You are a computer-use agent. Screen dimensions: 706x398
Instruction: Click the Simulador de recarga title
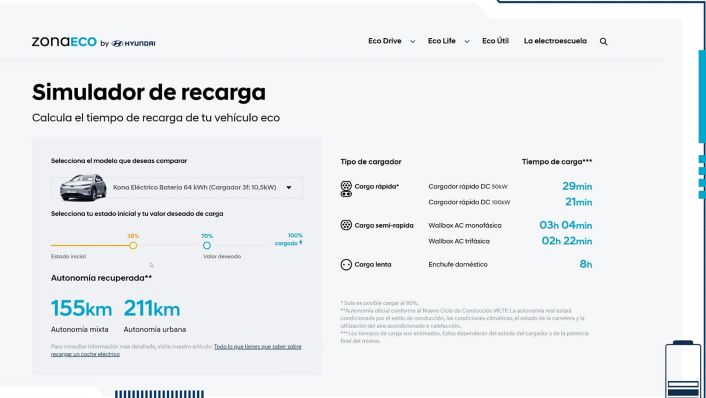pos(149,92)
